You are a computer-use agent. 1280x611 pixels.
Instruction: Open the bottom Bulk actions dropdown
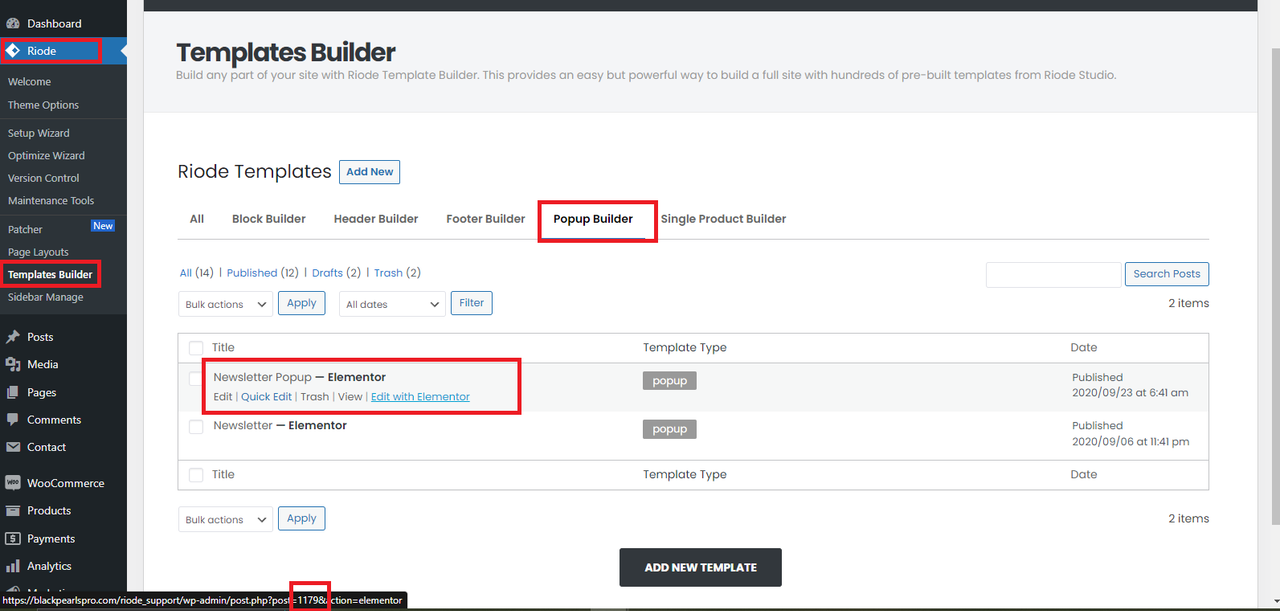pyautogui.click(x=225, y=520)
